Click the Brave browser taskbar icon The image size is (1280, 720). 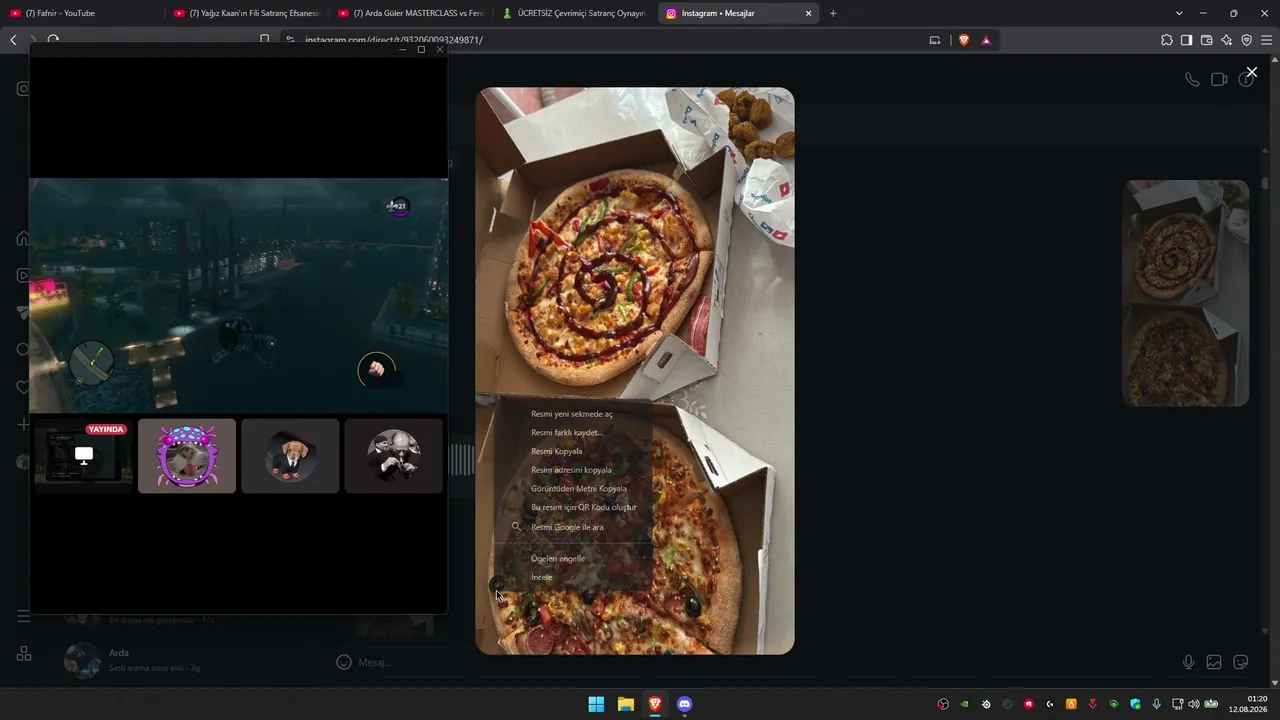point(655,704)
